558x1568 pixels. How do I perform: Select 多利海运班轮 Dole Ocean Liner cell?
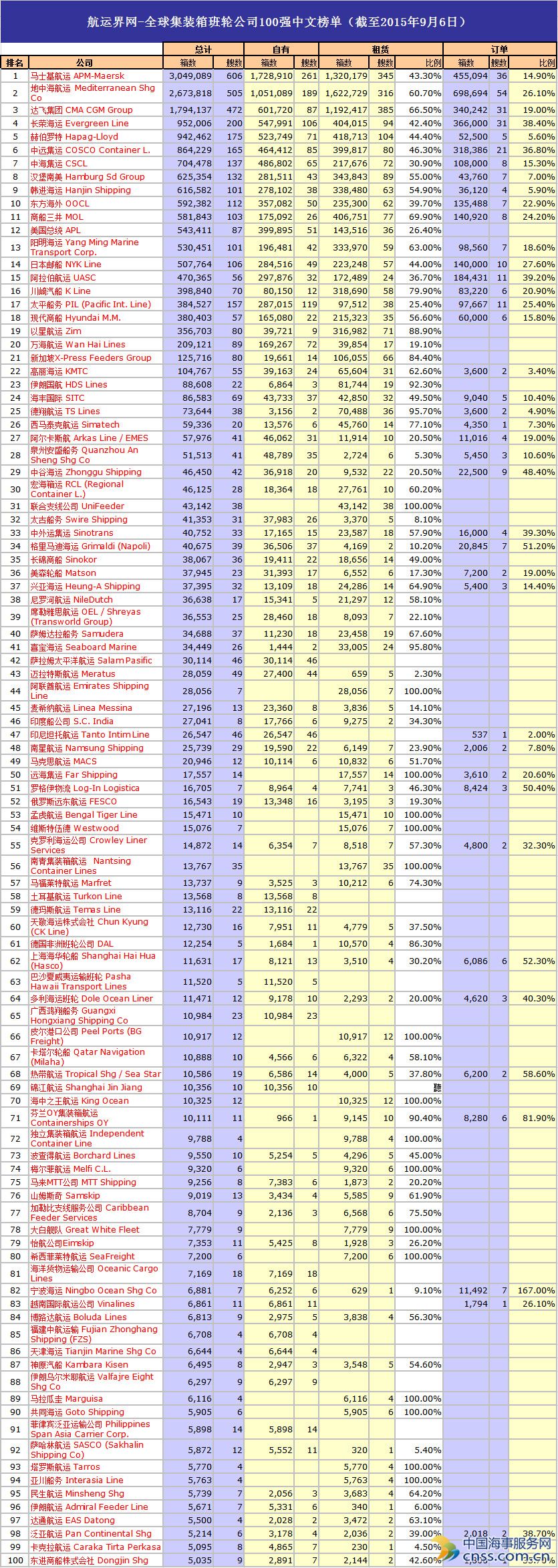coord(92,999)
